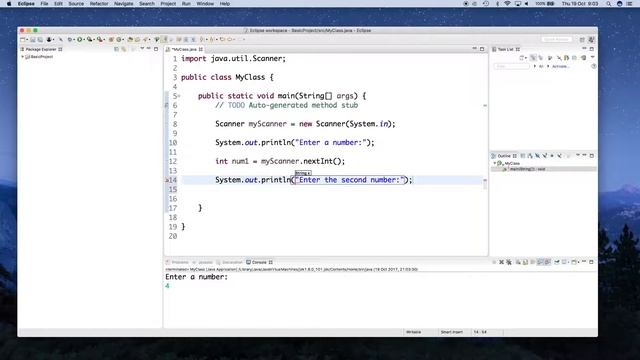The height and width of the screenshot is (360, 640).
Task: Switch to the Task List tab
Action: pos(506,49)
